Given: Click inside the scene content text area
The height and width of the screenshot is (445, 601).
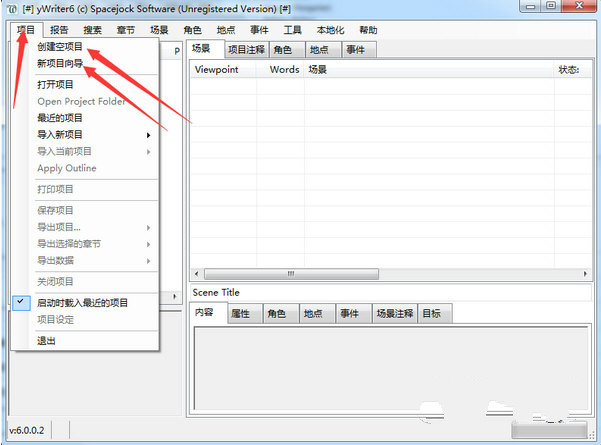Looking at the screenshot, I should click(391, 368).
